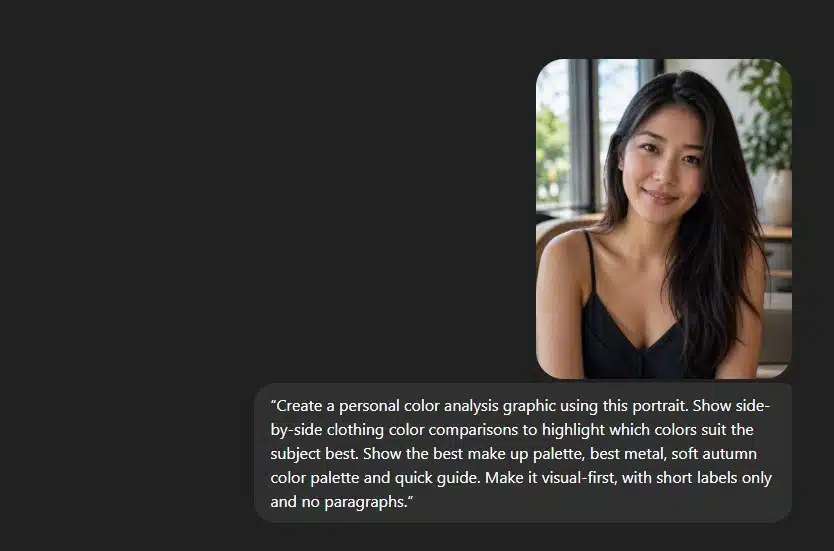Click the user prompt message bubble
Viewport: 834px width, 551px height.
tap(523, 453)
